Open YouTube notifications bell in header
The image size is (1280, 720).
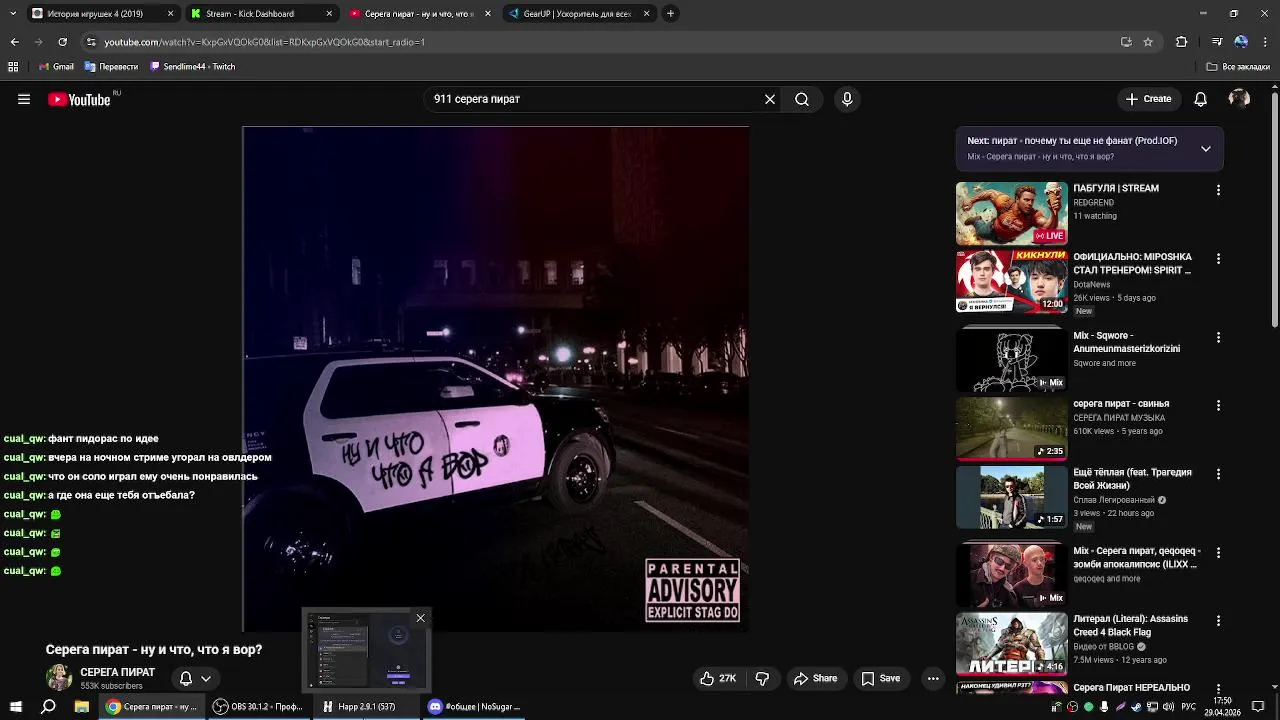pyautogui.click(x=1201, y=99)
